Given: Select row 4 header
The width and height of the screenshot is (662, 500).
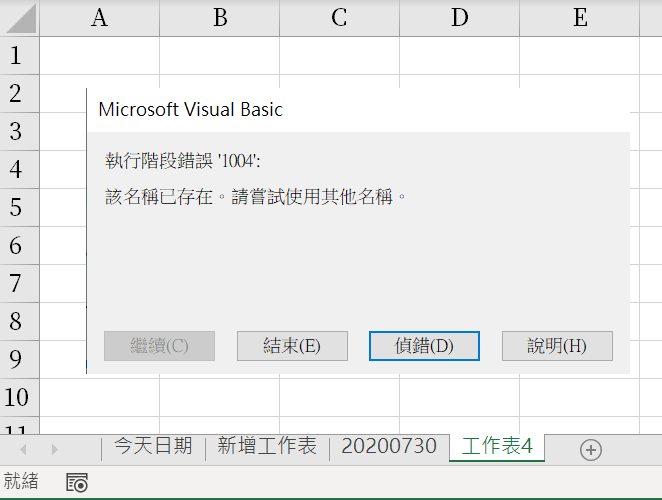Looking at the screenshot, I should (x=19, y=170).
